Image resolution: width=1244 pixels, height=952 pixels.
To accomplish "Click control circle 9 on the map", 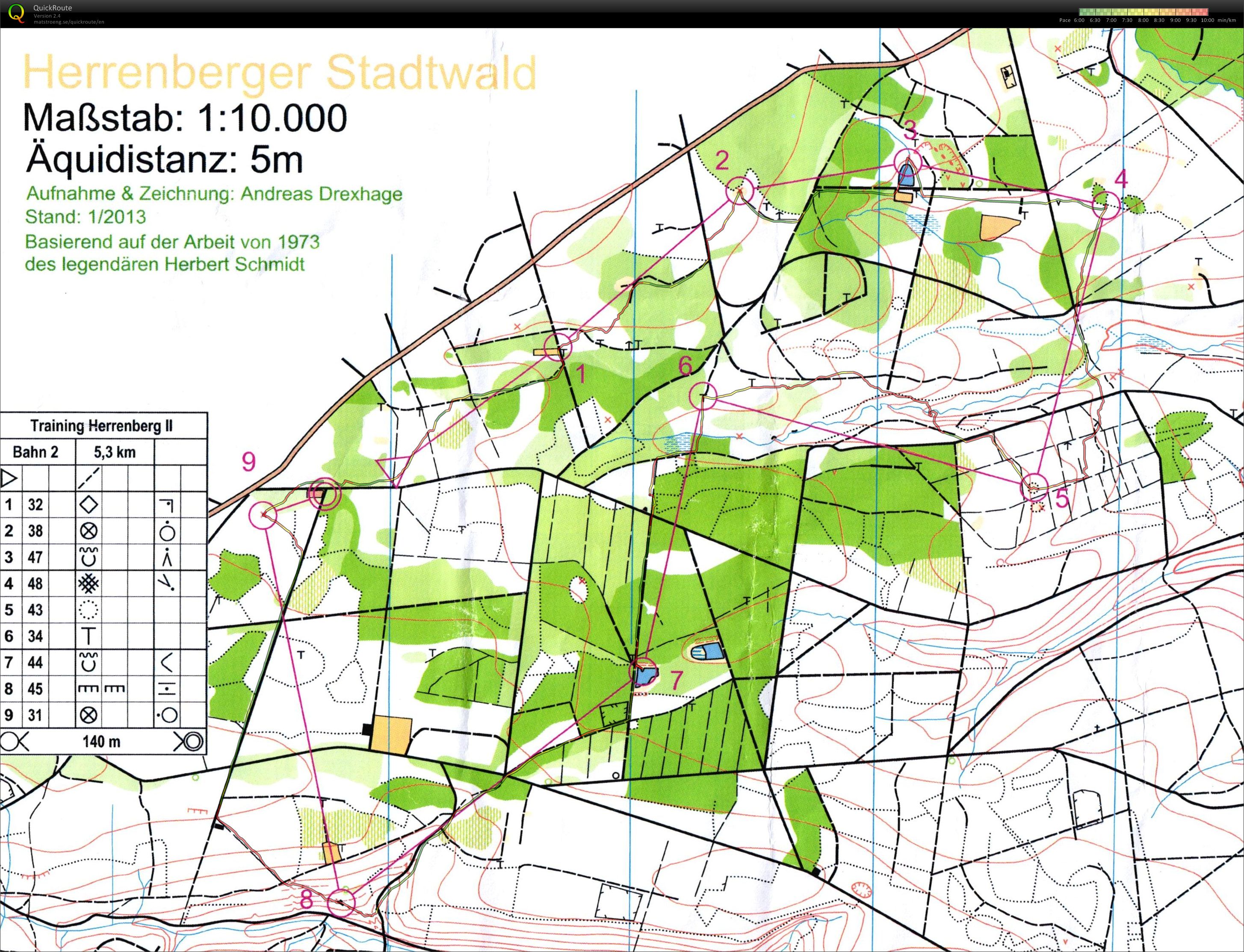I will click(263, 515).
